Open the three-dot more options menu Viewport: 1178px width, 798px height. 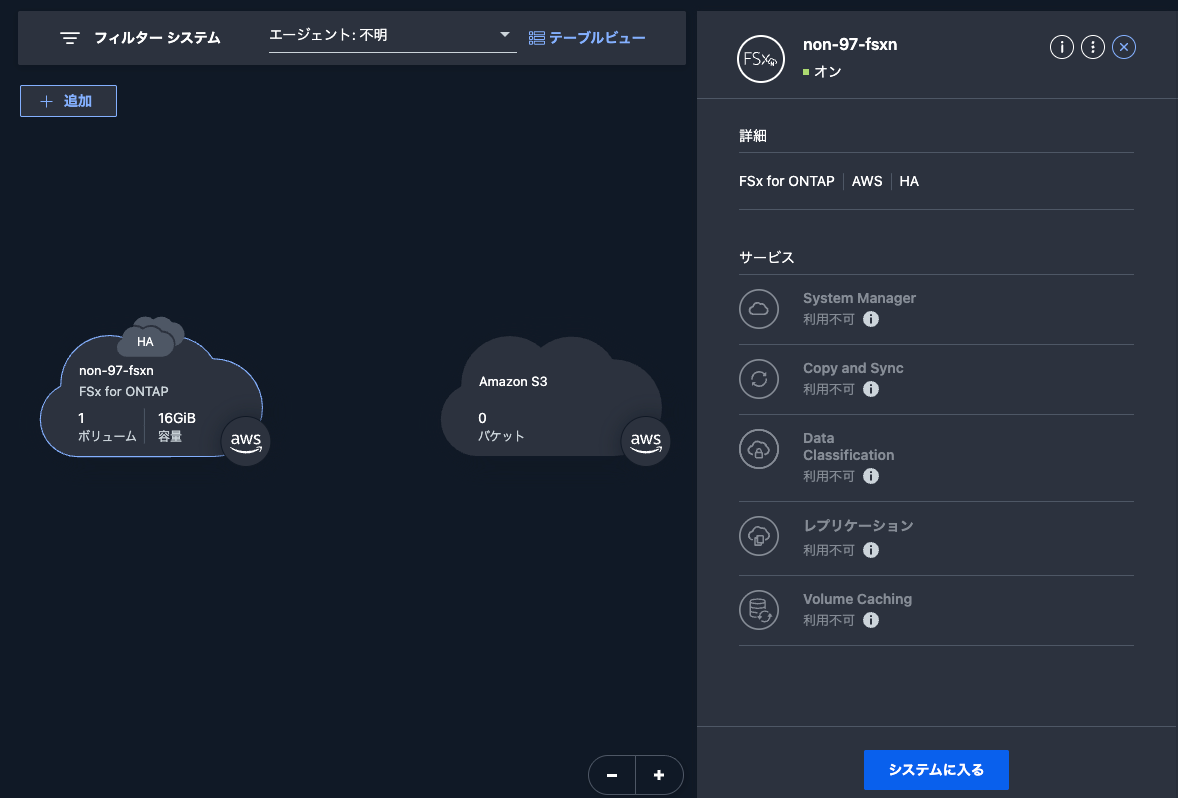click(1092, 47)
